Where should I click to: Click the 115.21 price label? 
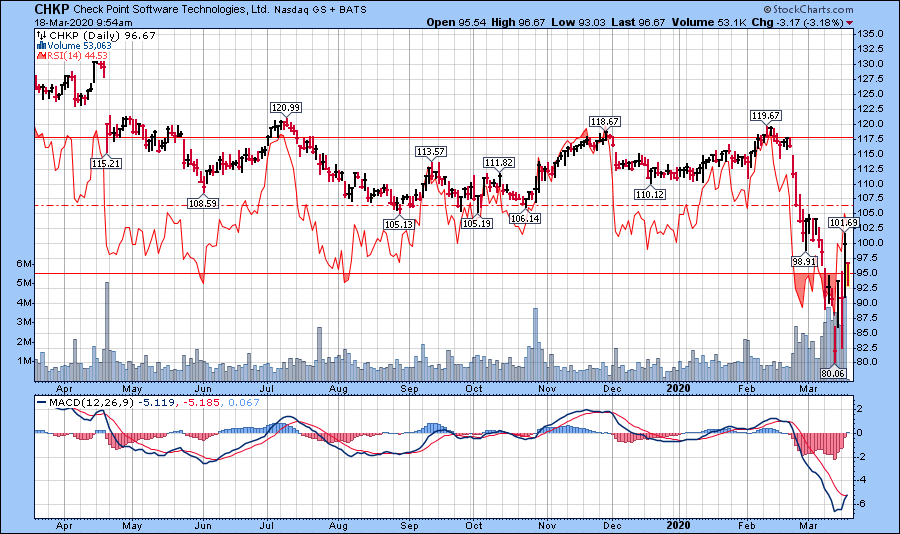(x=106, y=162)
